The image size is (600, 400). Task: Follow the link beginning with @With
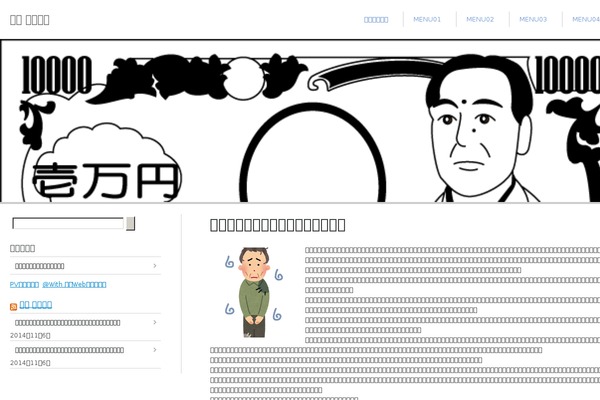pos(74,284)
